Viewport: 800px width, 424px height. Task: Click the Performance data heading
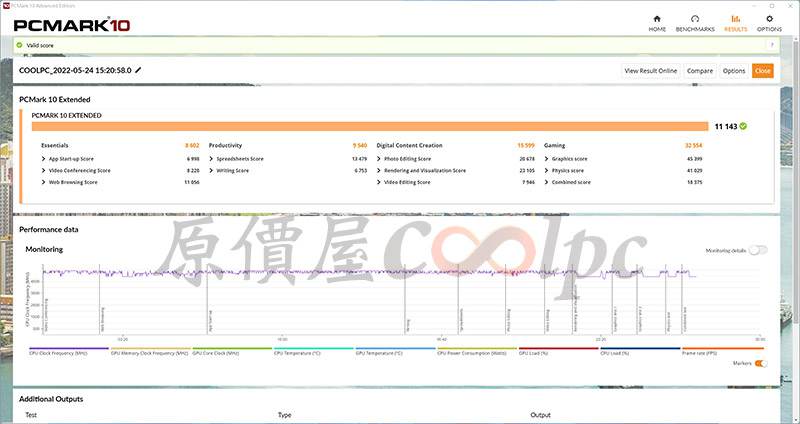[48, 230]
